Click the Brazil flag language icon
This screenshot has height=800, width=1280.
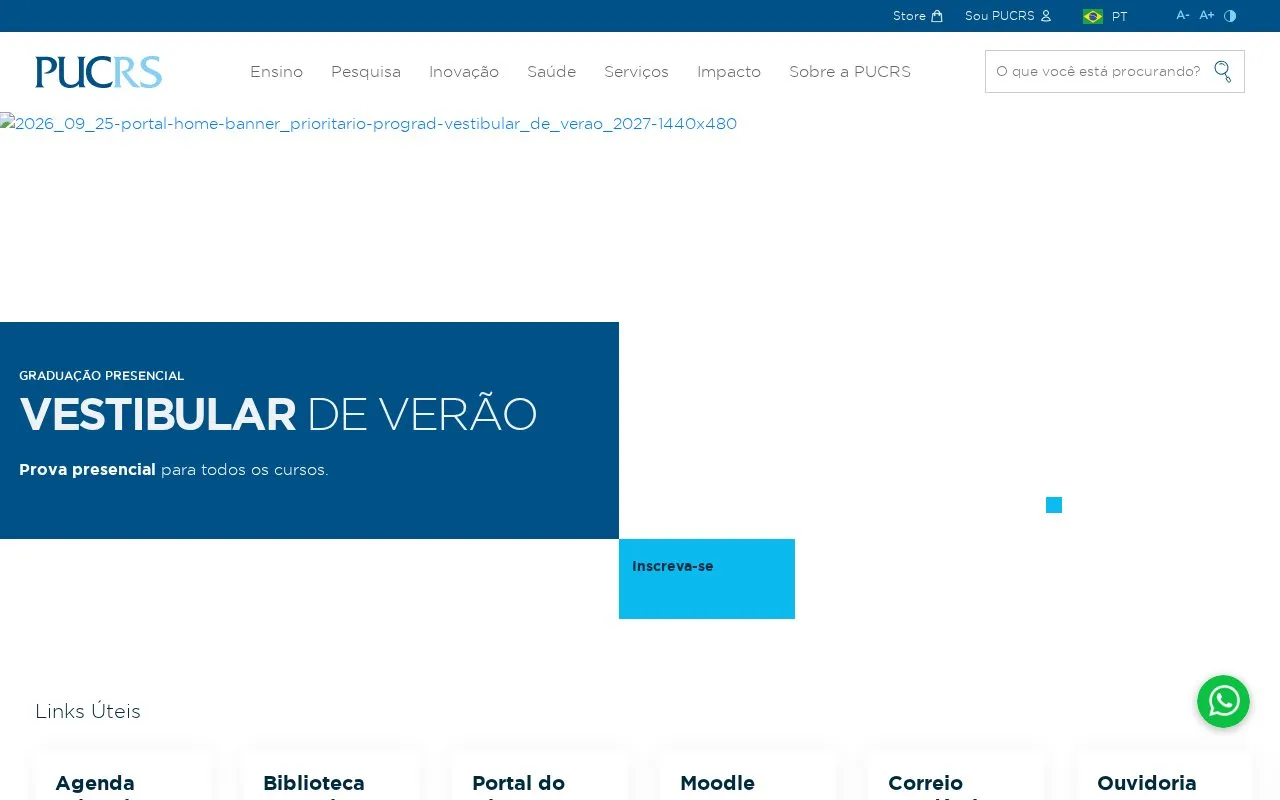[1093, 16]
